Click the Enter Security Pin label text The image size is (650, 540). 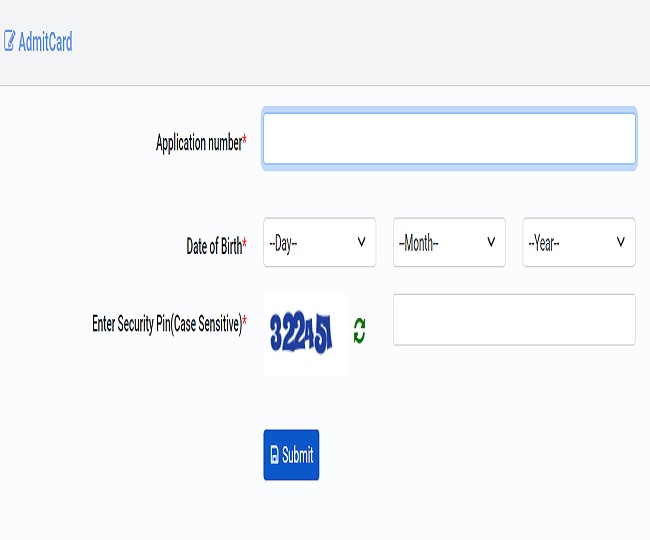click(167, 324)
